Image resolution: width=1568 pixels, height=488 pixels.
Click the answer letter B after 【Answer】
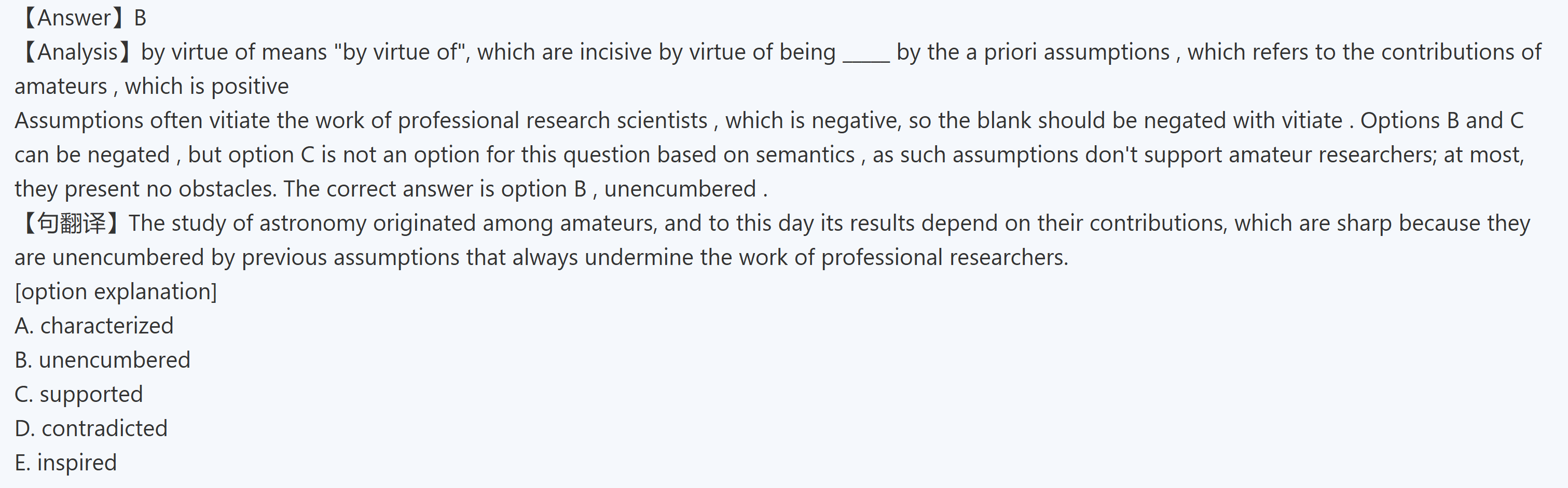140,18
